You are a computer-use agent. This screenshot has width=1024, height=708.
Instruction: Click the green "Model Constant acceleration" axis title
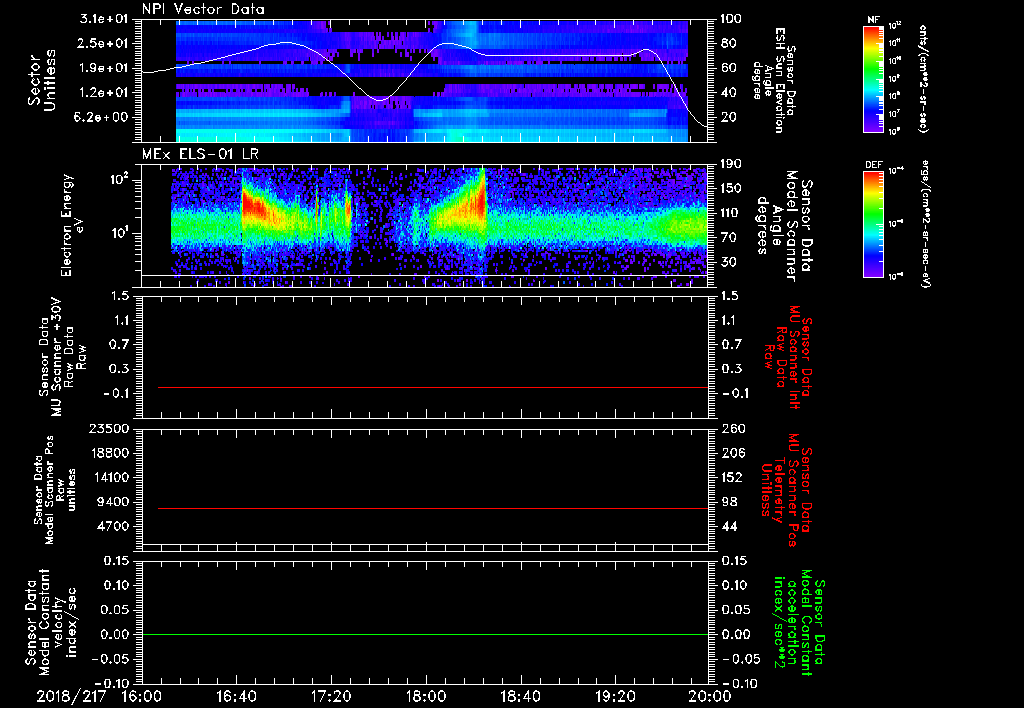(x=798, y=624)
